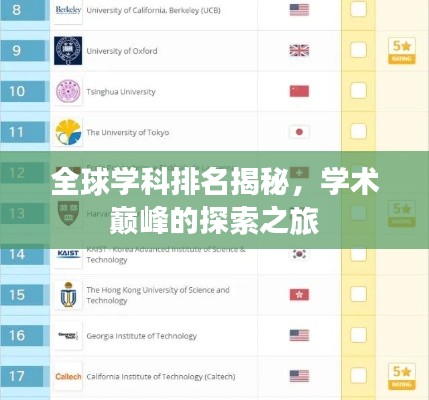
Task: Click the Tsinghua University seal logo
Action: click(68, 92)
